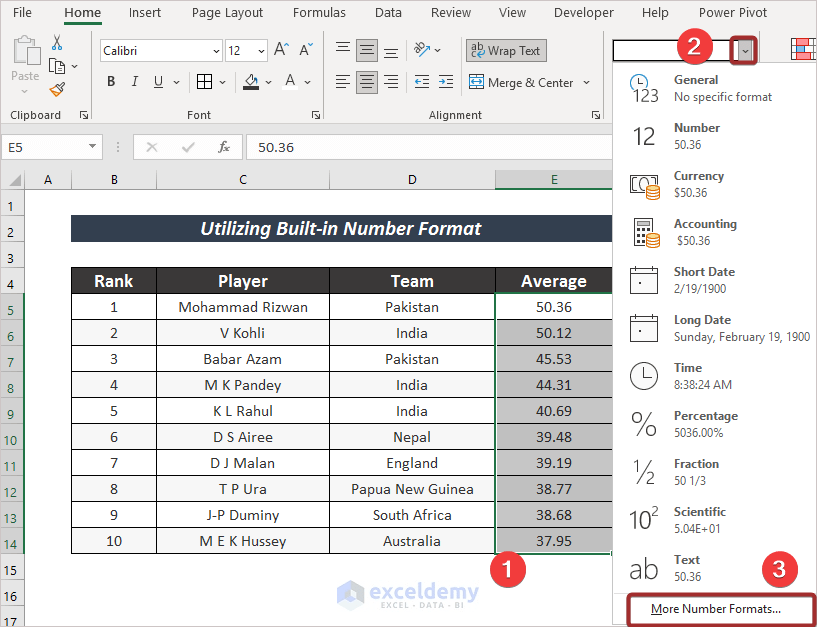Open the font name dropdown

pos(218,50)
